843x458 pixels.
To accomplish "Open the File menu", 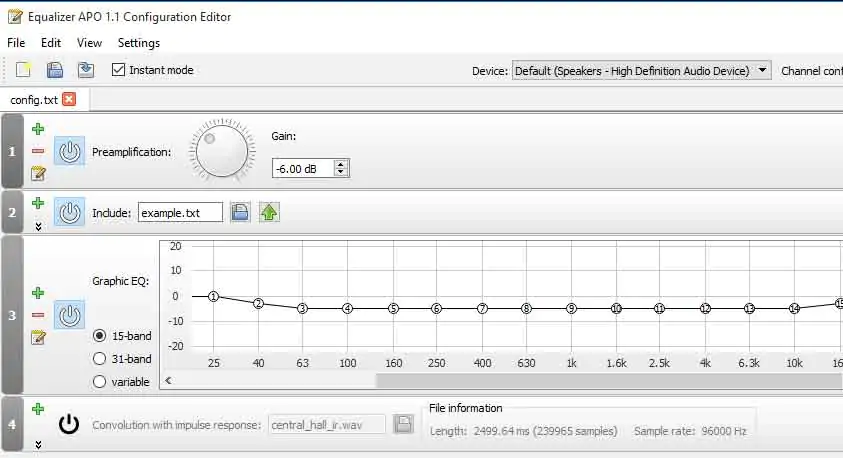I will [16, 42].
